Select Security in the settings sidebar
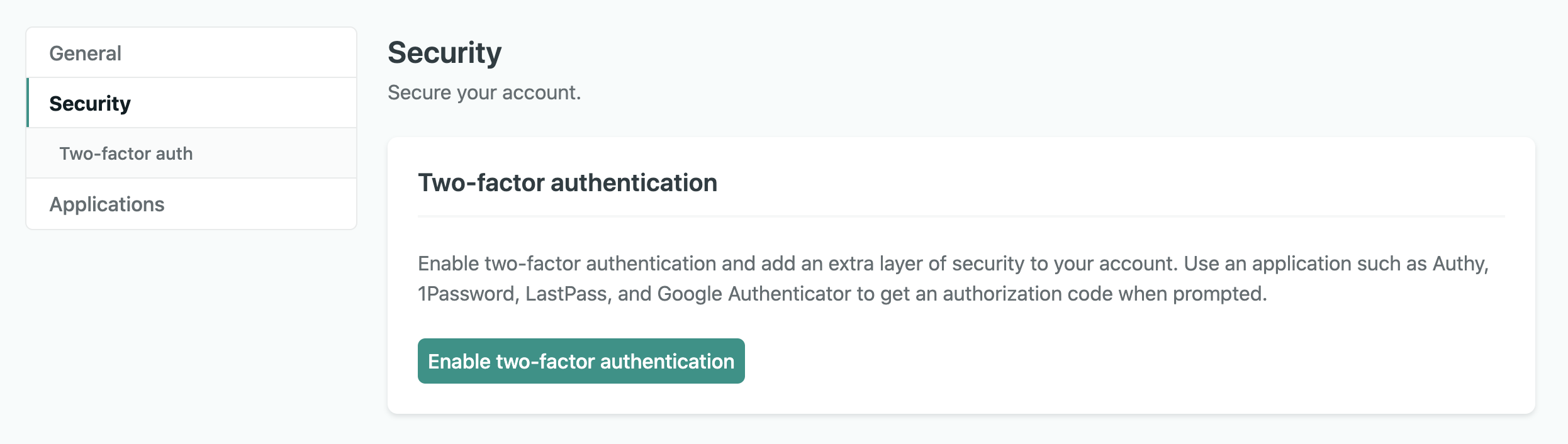The width and height of the screenshot is (1568, 444). point(90,103)
